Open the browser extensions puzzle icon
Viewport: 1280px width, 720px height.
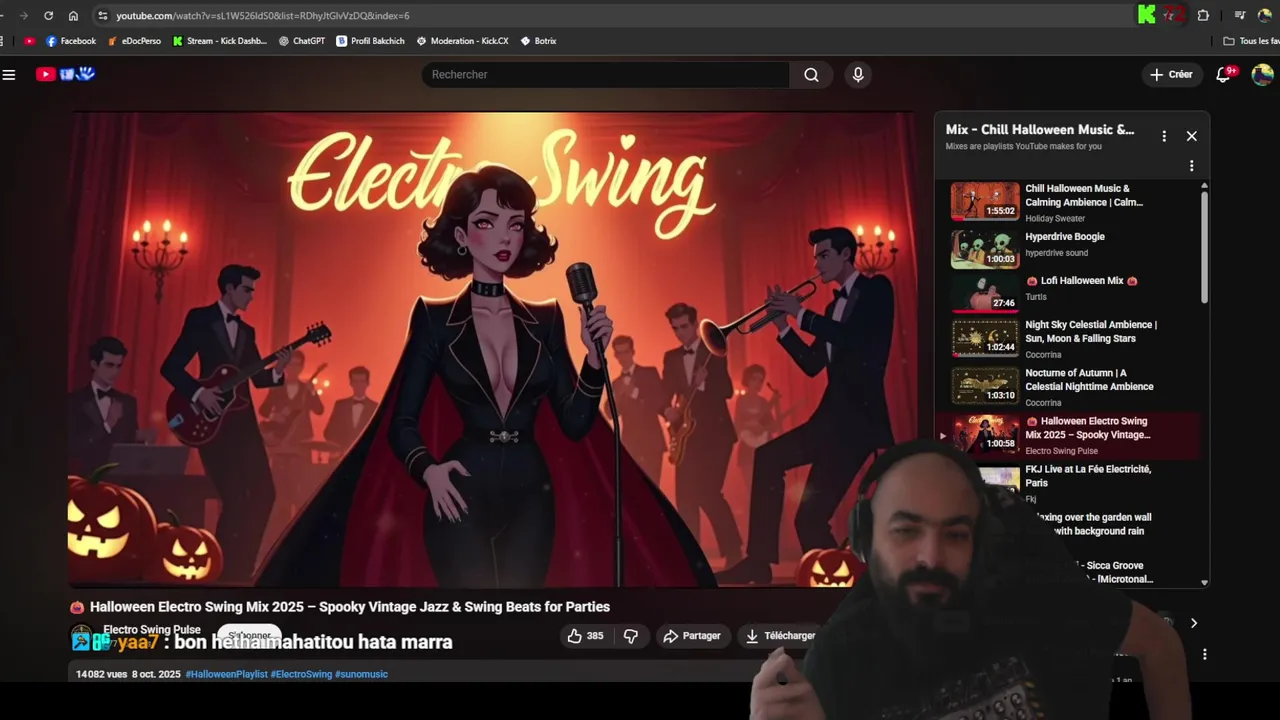1203,16
